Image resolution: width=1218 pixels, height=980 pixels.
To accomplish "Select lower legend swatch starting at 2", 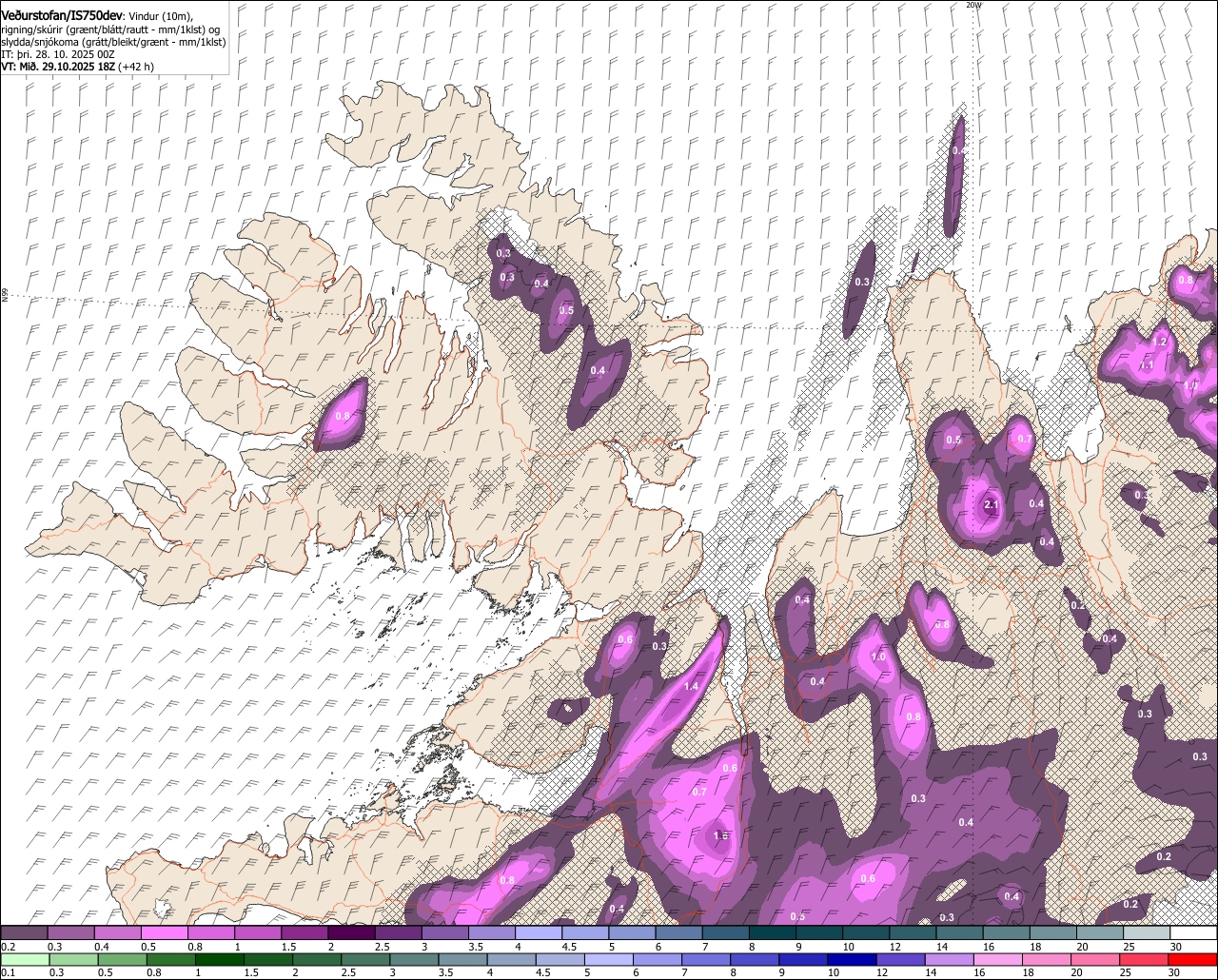I will [x=319, y=960].
